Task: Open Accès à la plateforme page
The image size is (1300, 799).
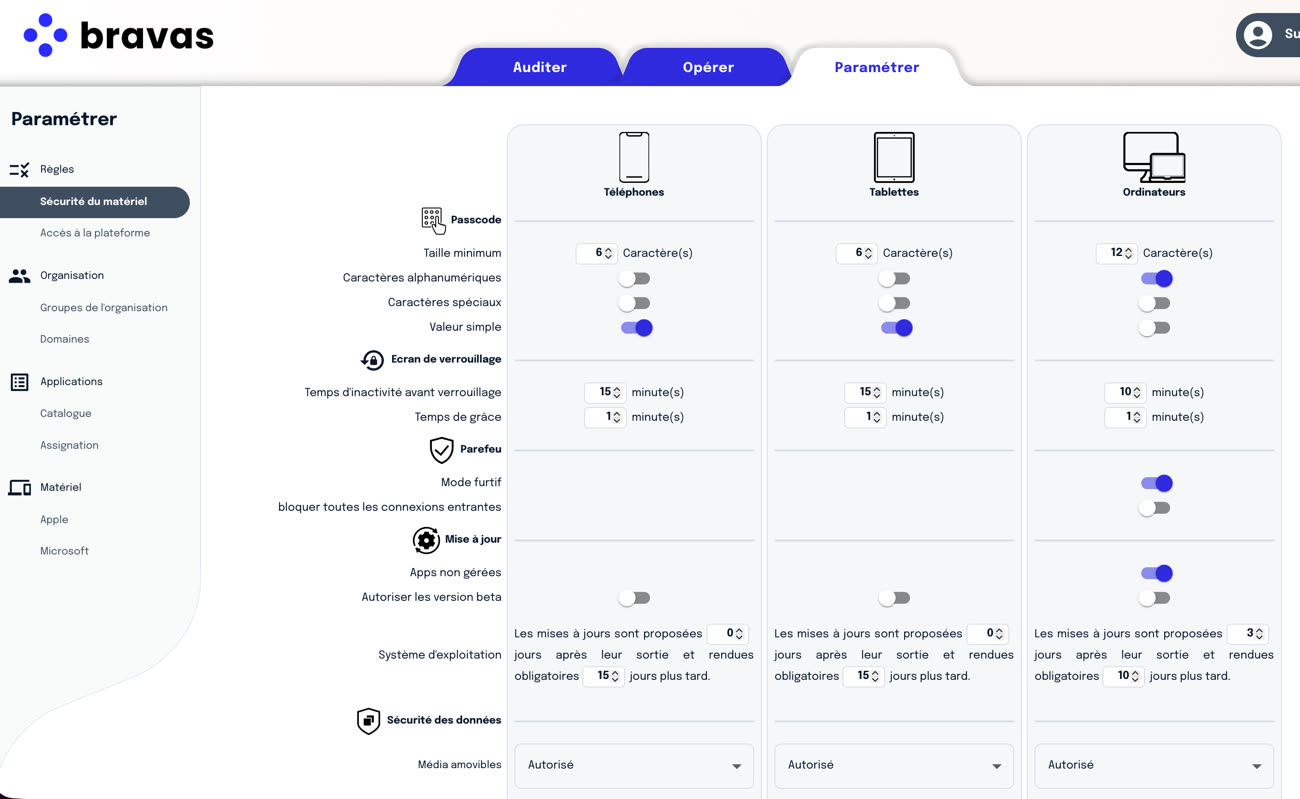Action: (x=95, y=233)
